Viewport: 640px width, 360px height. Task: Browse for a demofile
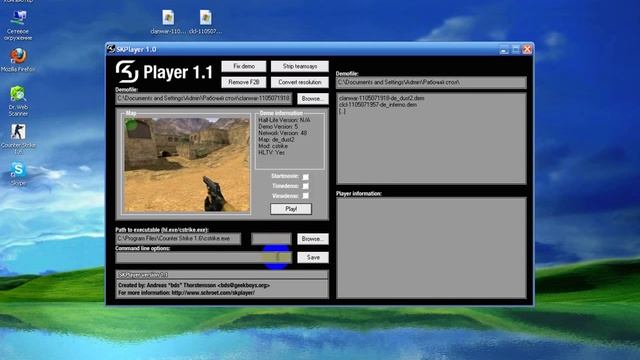click(x=313, y=99)
